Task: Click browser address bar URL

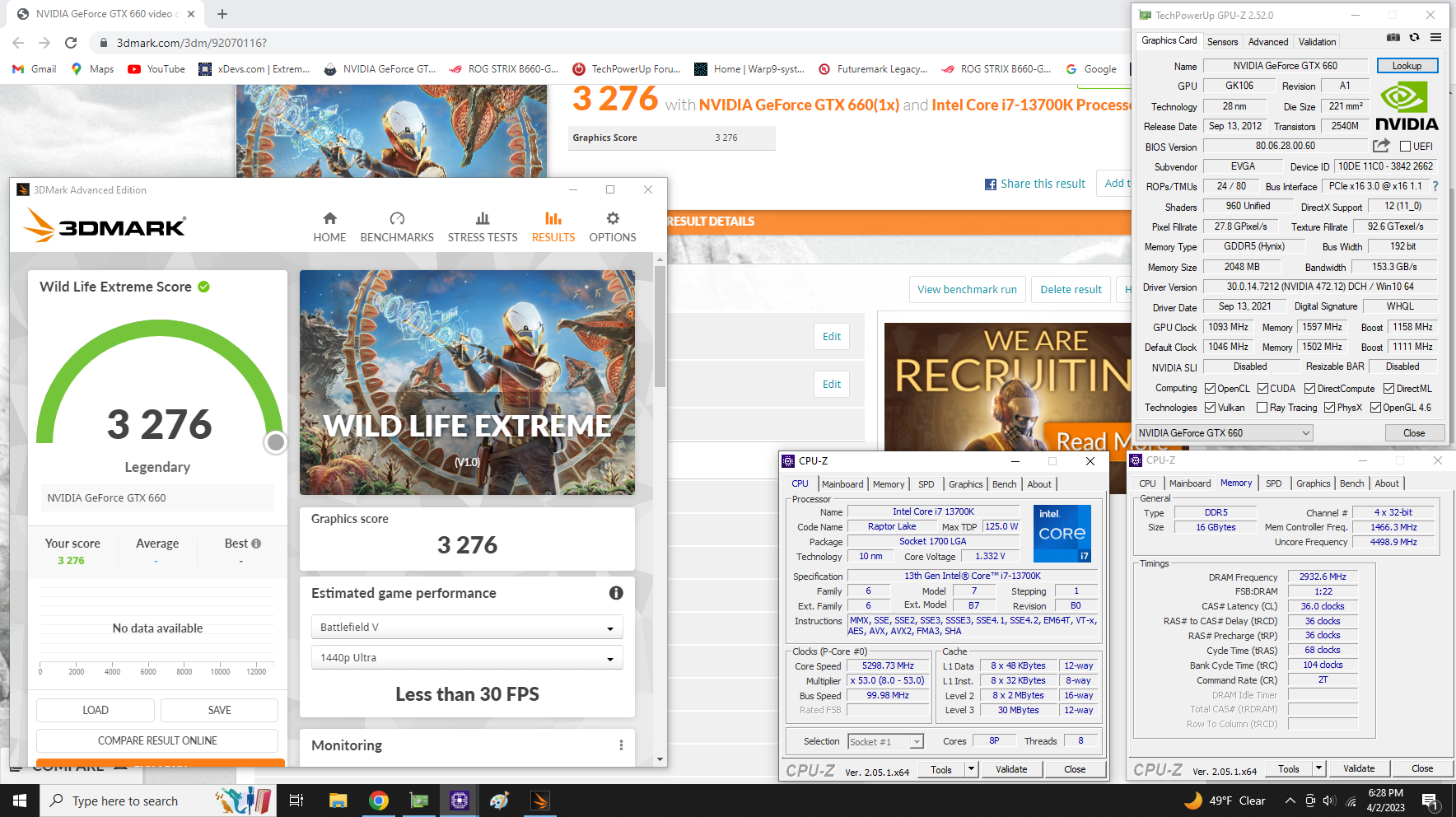Action: click(x=192, y=43)
